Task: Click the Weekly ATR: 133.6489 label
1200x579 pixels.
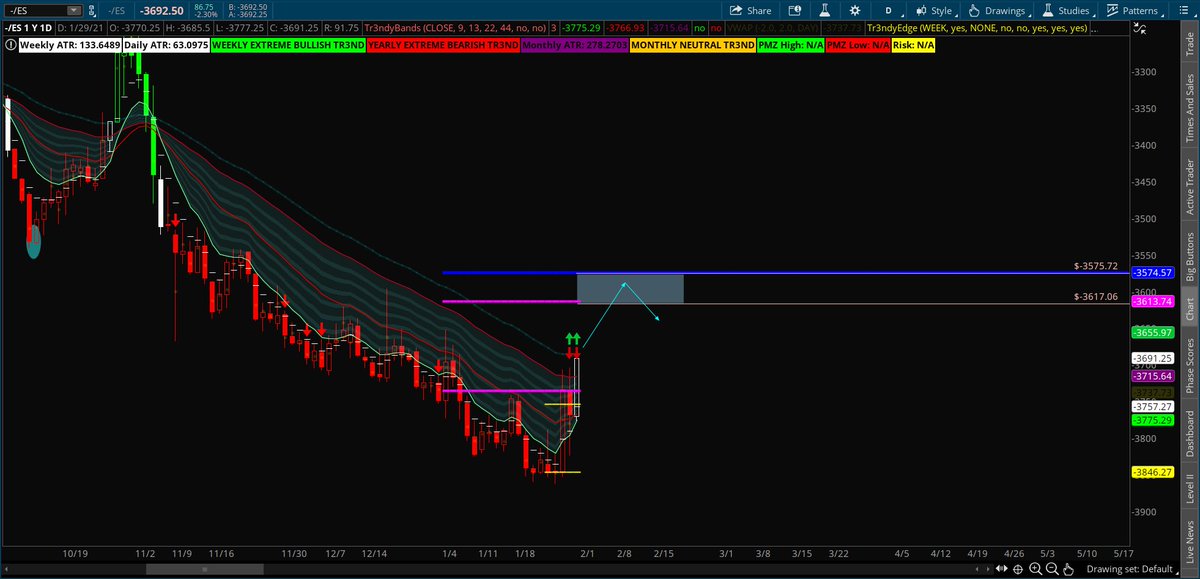Action: point(68,46)
